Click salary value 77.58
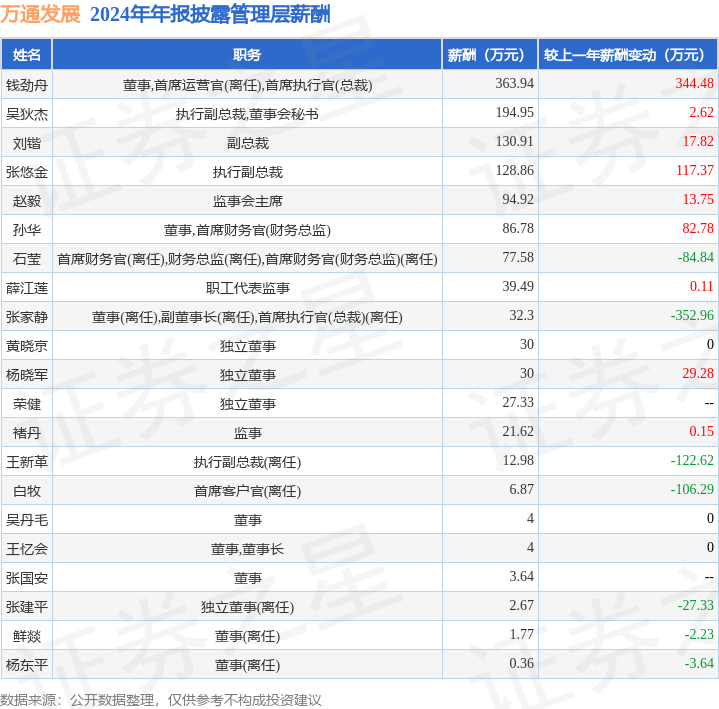Viewport: 719px width, 709px height. click(518, 257)
